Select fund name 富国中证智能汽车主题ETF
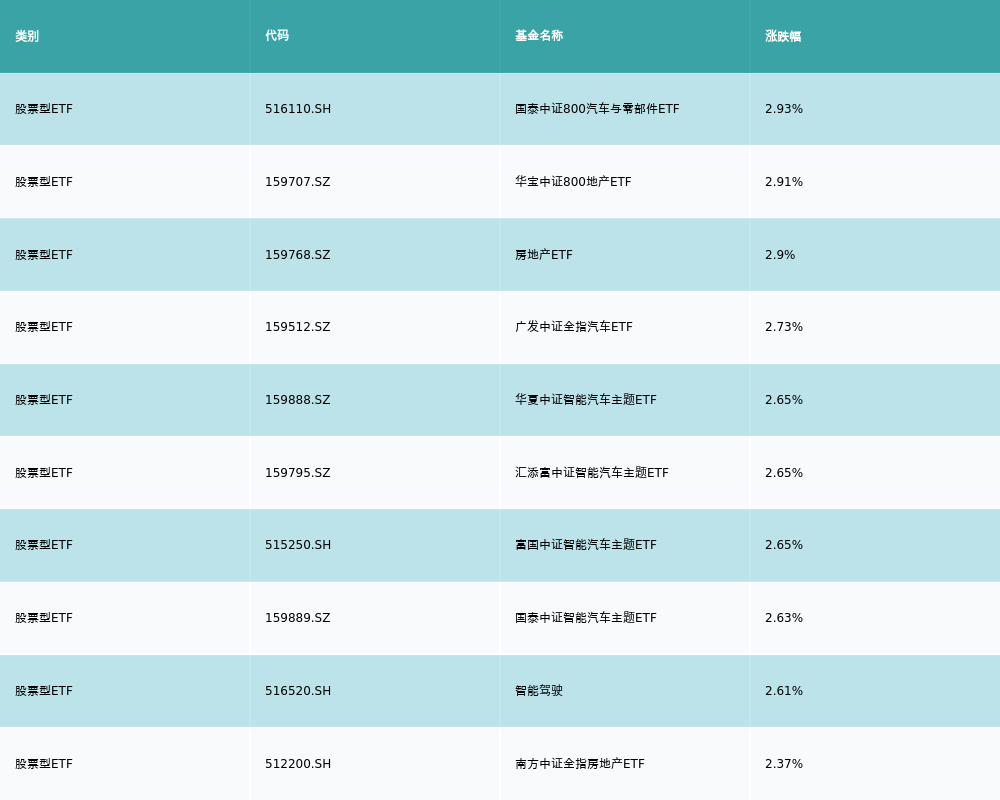Viewport: 1000px width, 800px height. coord(586,545)
